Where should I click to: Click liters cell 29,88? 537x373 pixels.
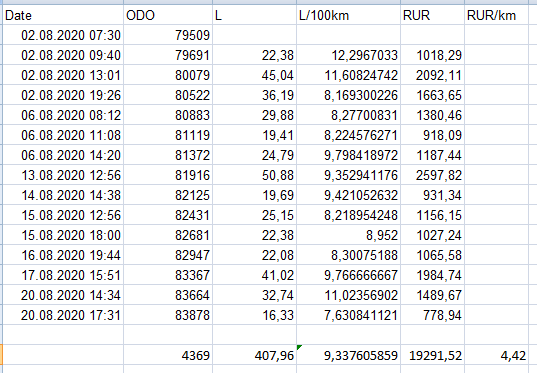click(x=254, y=115)
